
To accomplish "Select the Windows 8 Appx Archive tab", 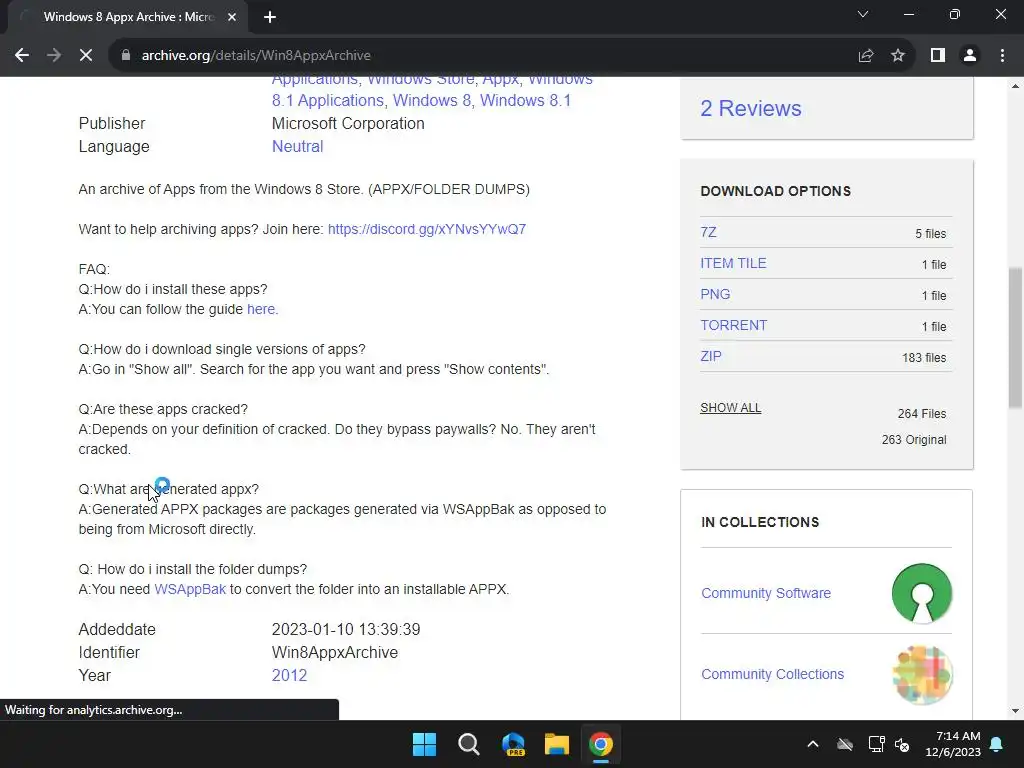I will point(129,17).
